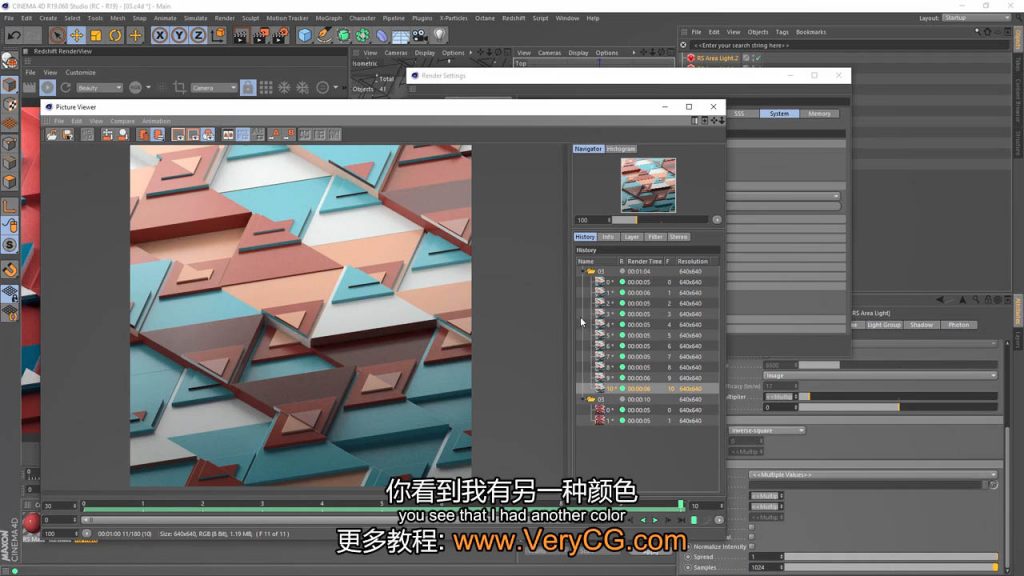The width and height of the screenshot is (1024, 576).
Task: Open the spline pen tool
Action: tap(324, 35)
